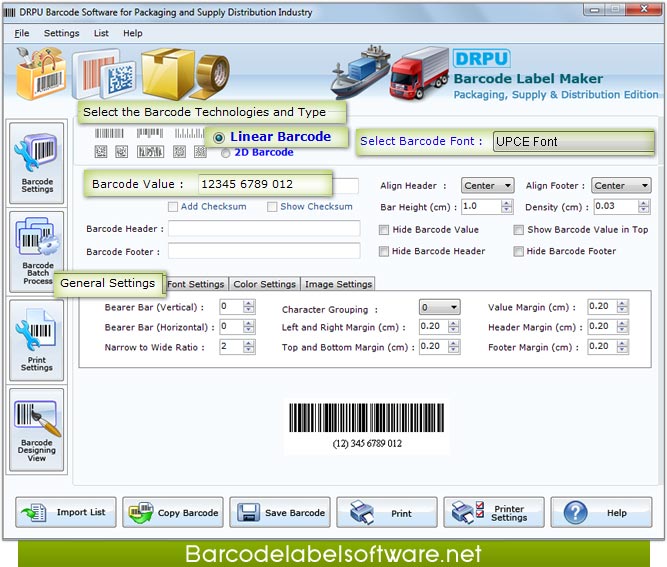Click into the Barcode Footer field

(264, 251)
